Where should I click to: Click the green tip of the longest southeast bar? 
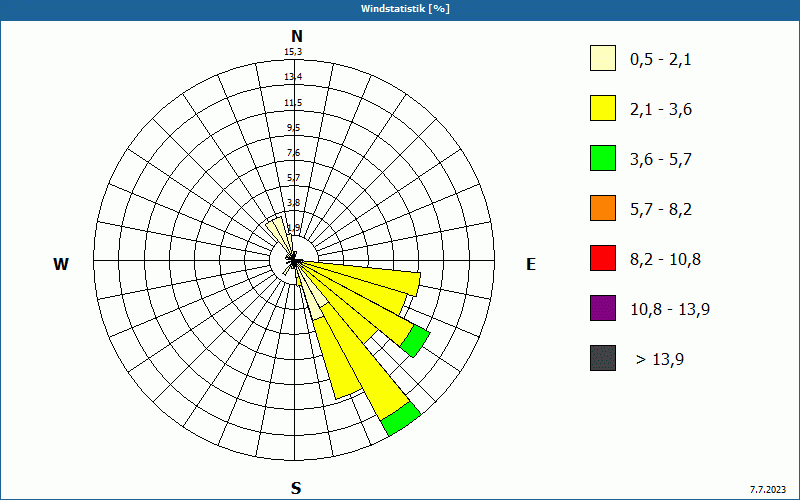[401, 418]
